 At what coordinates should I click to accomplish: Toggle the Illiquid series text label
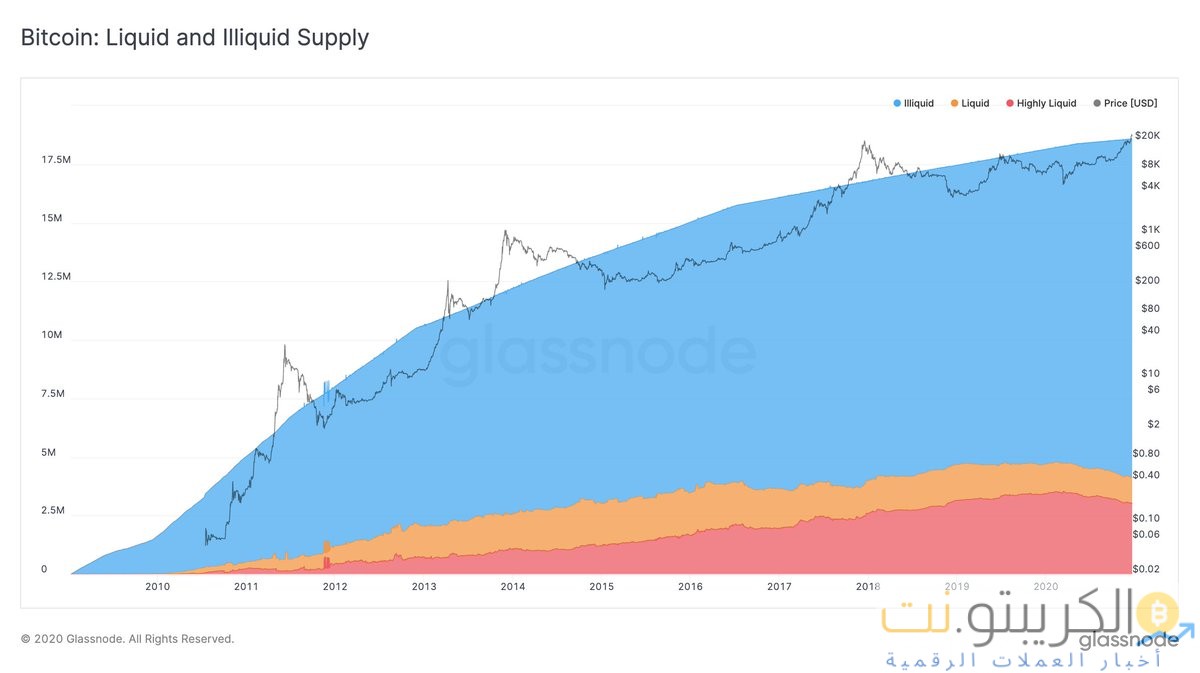(918, 104)
